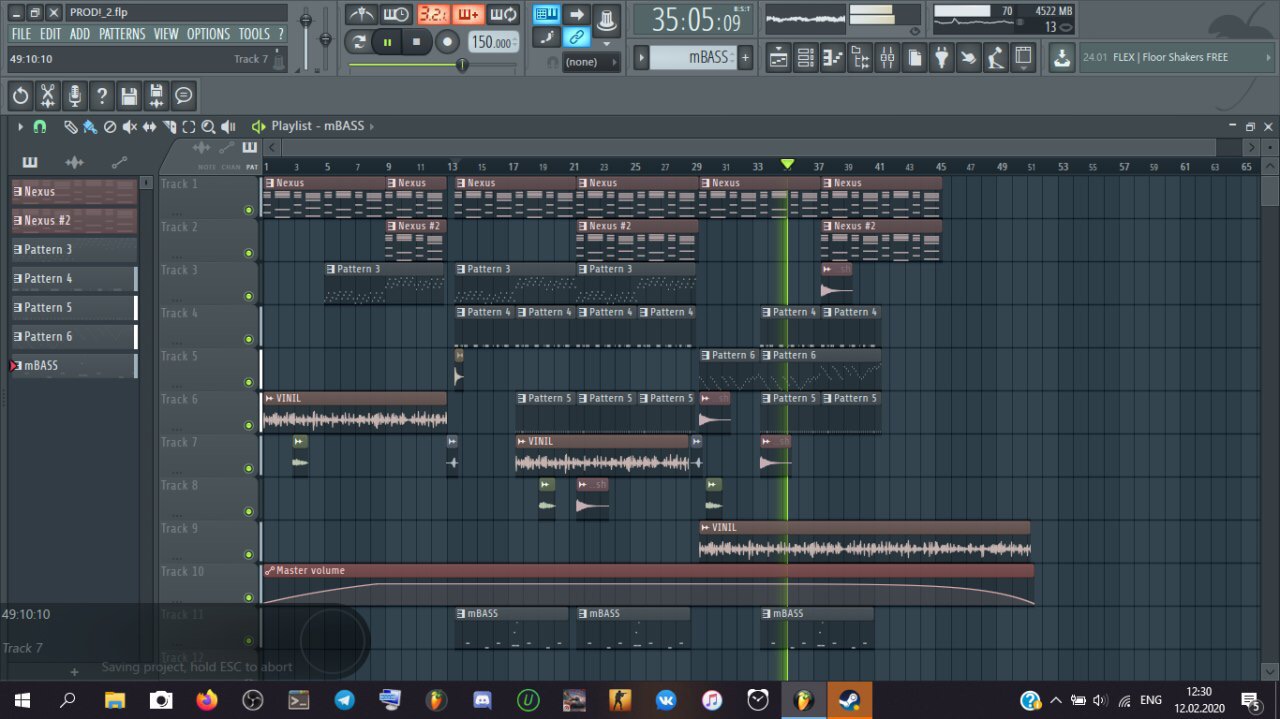The image size is (1280, 719).
Task: Click the Render audio file icon
Action: [x=156, y=96]
